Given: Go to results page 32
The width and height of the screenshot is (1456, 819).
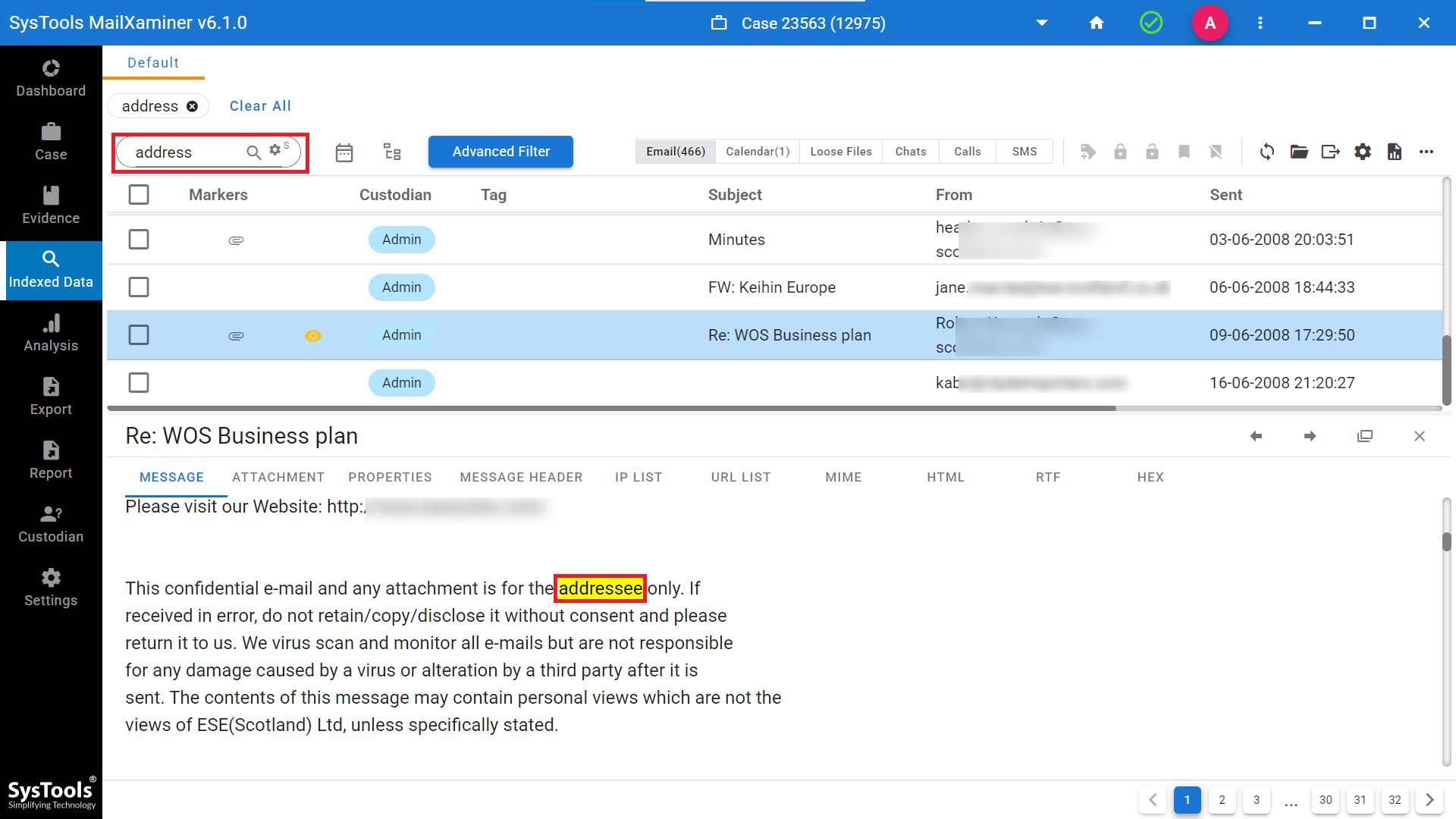Looking at the screenshot, I should pos(1395,800).
